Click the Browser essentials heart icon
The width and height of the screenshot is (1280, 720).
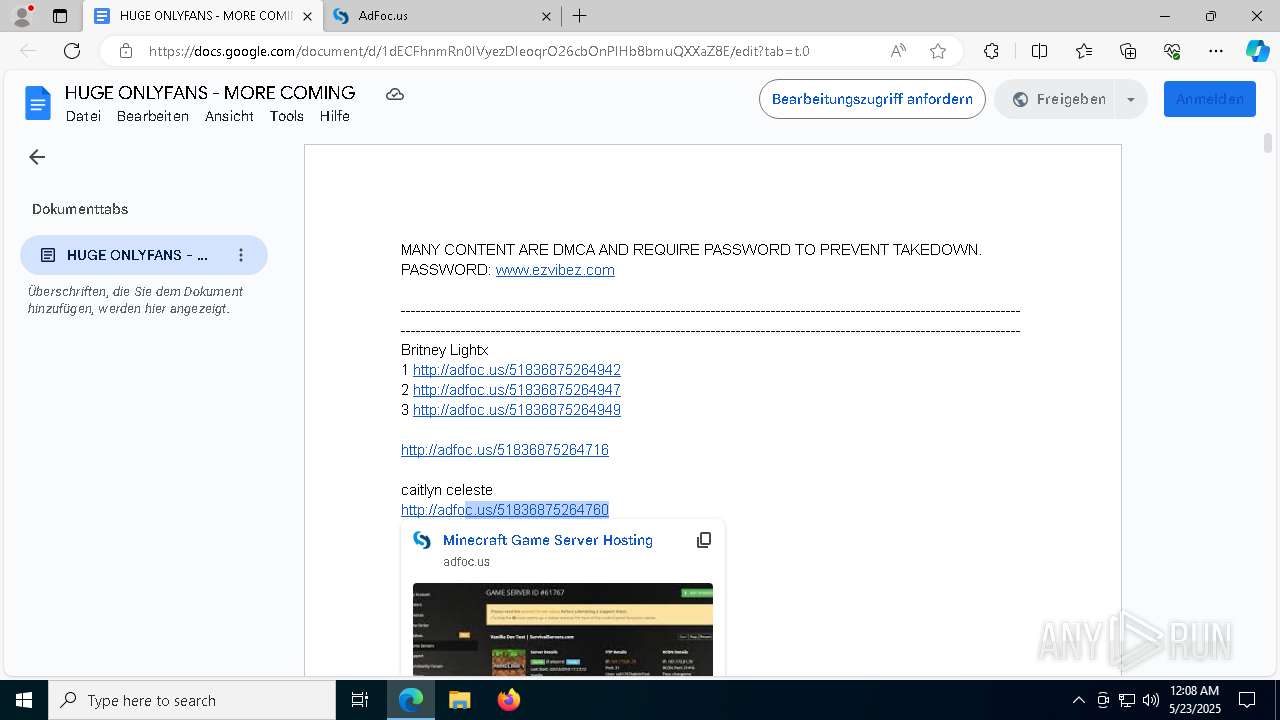1172,51
